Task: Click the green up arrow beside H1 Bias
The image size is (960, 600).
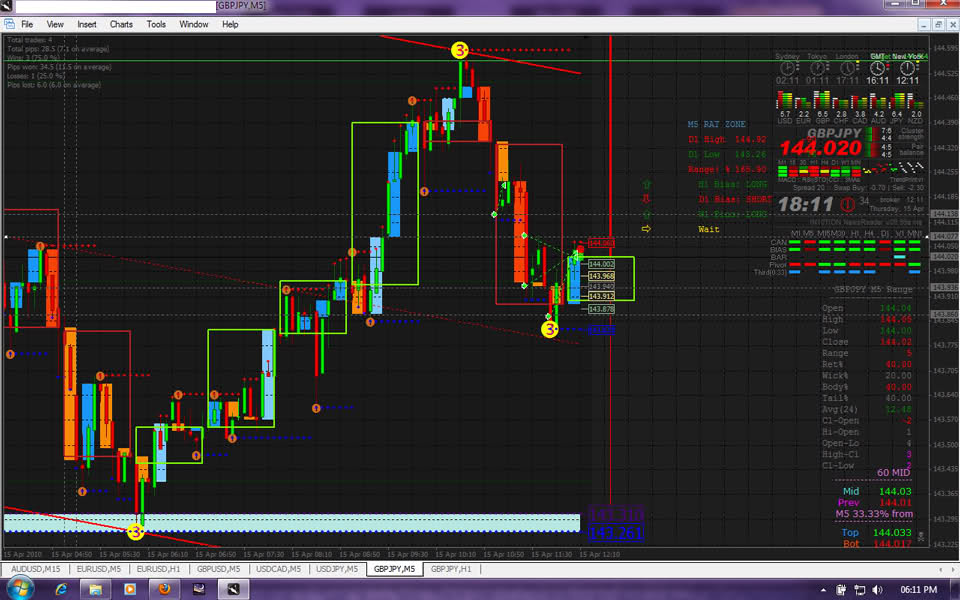Action: point(647,184)
